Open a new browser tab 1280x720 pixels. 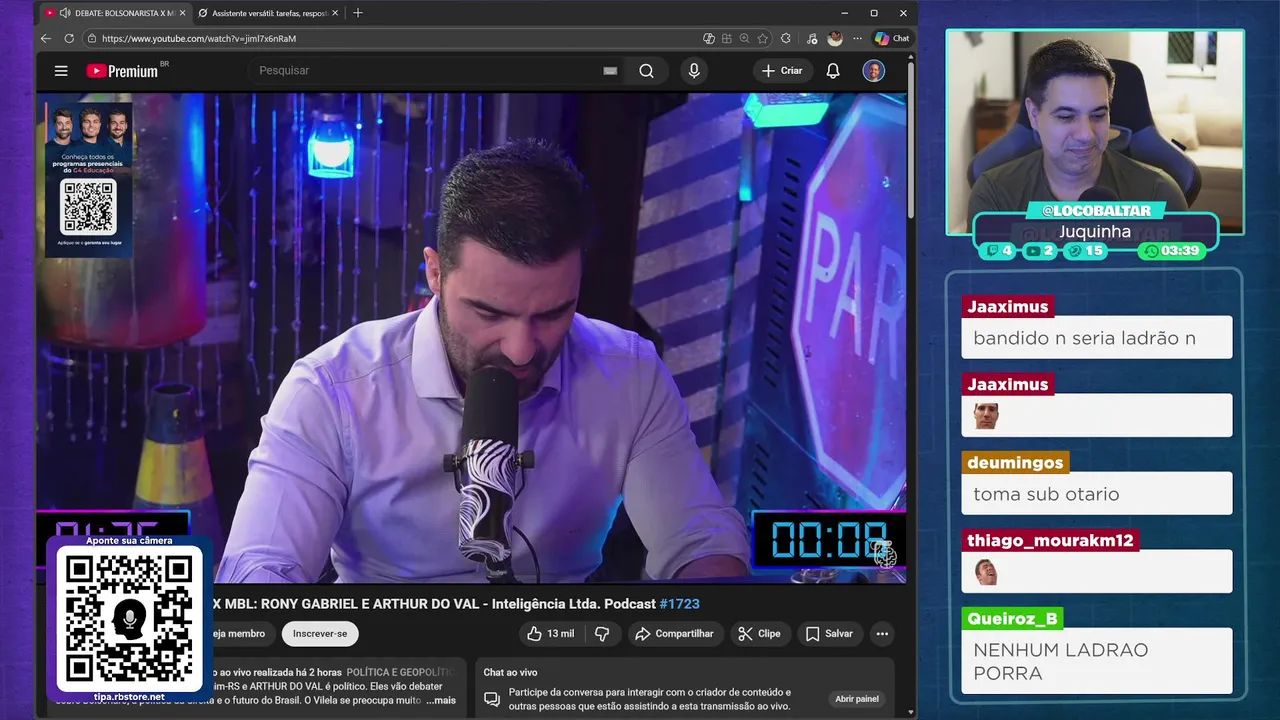point(358,13)
